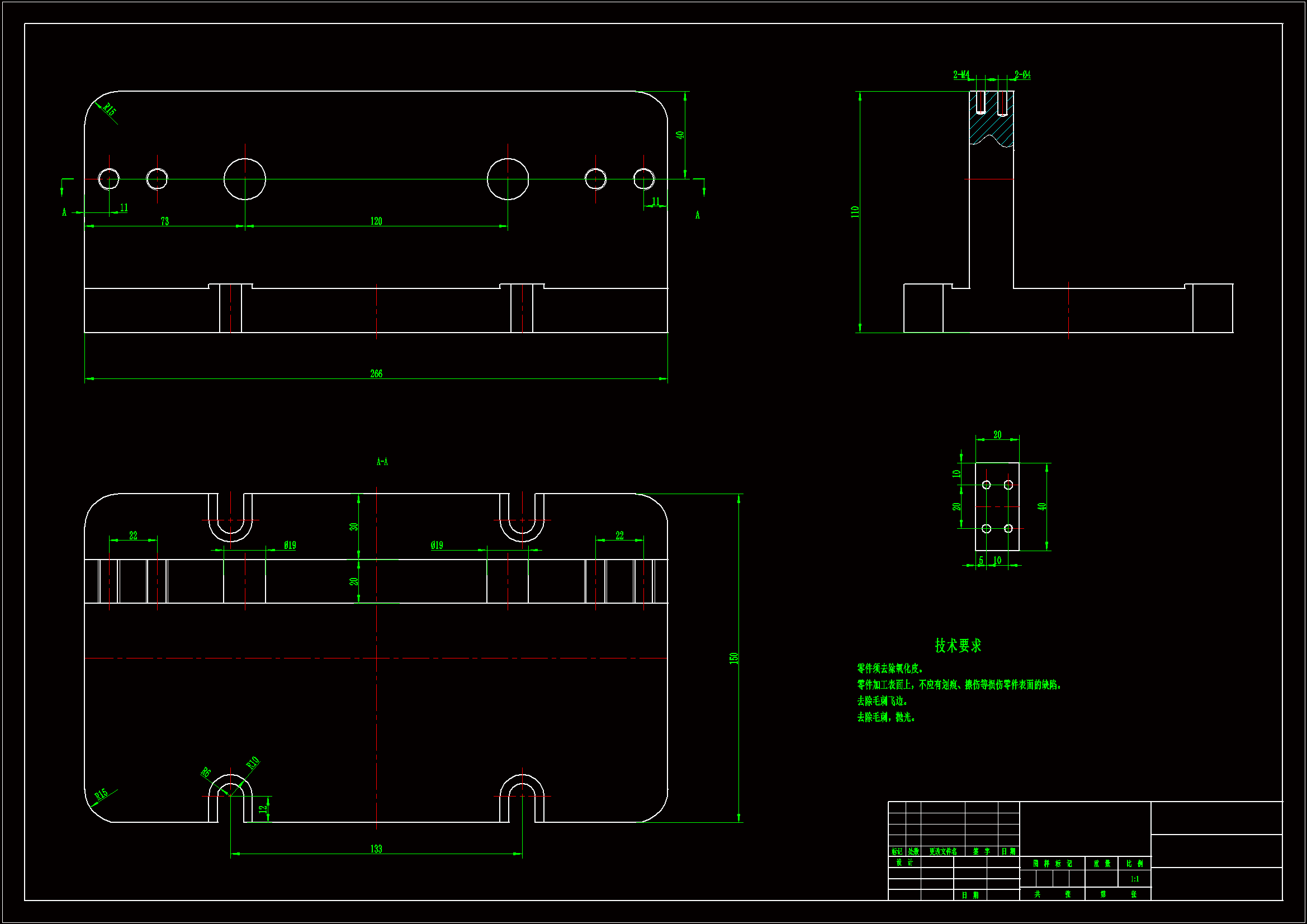Select the 技术要求 heading text
1307x924 pixels.
click(958, 646)
